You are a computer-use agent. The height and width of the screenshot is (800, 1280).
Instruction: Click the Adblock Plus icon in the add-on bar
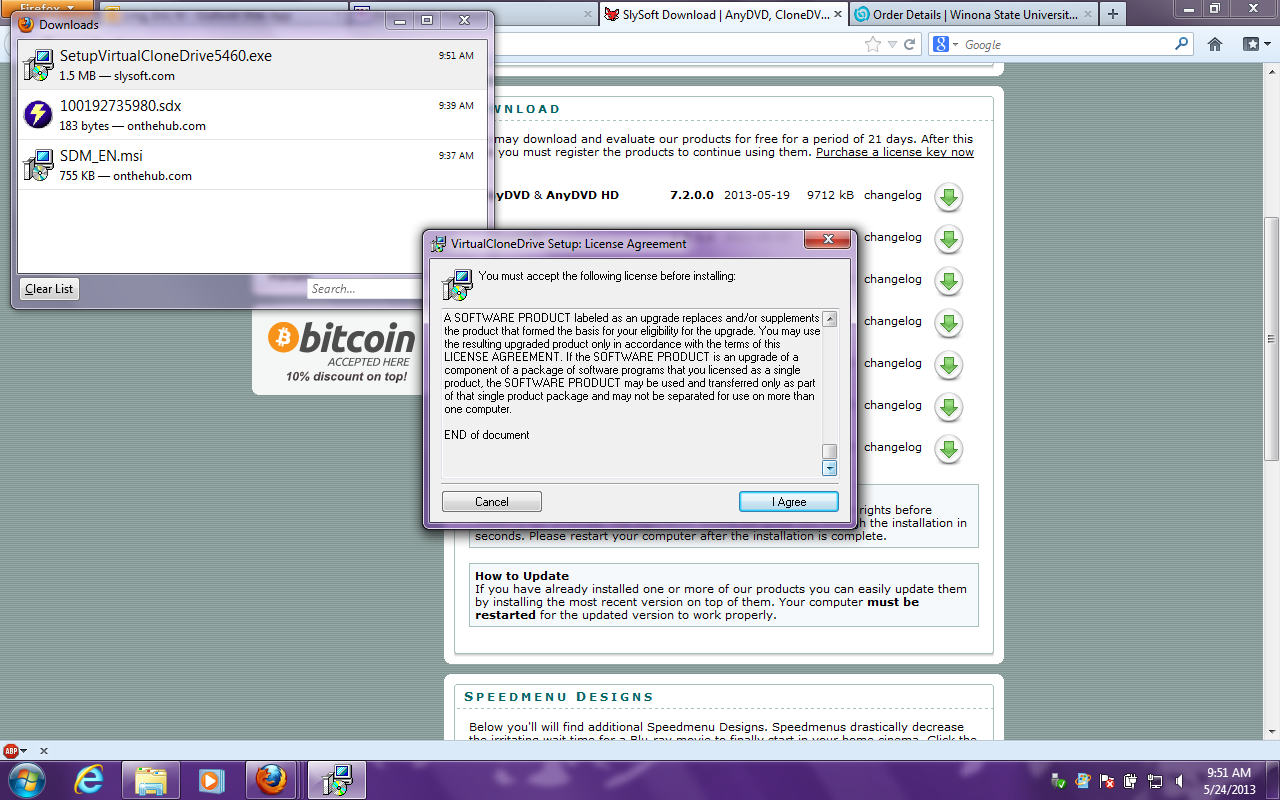pos(11,750)
